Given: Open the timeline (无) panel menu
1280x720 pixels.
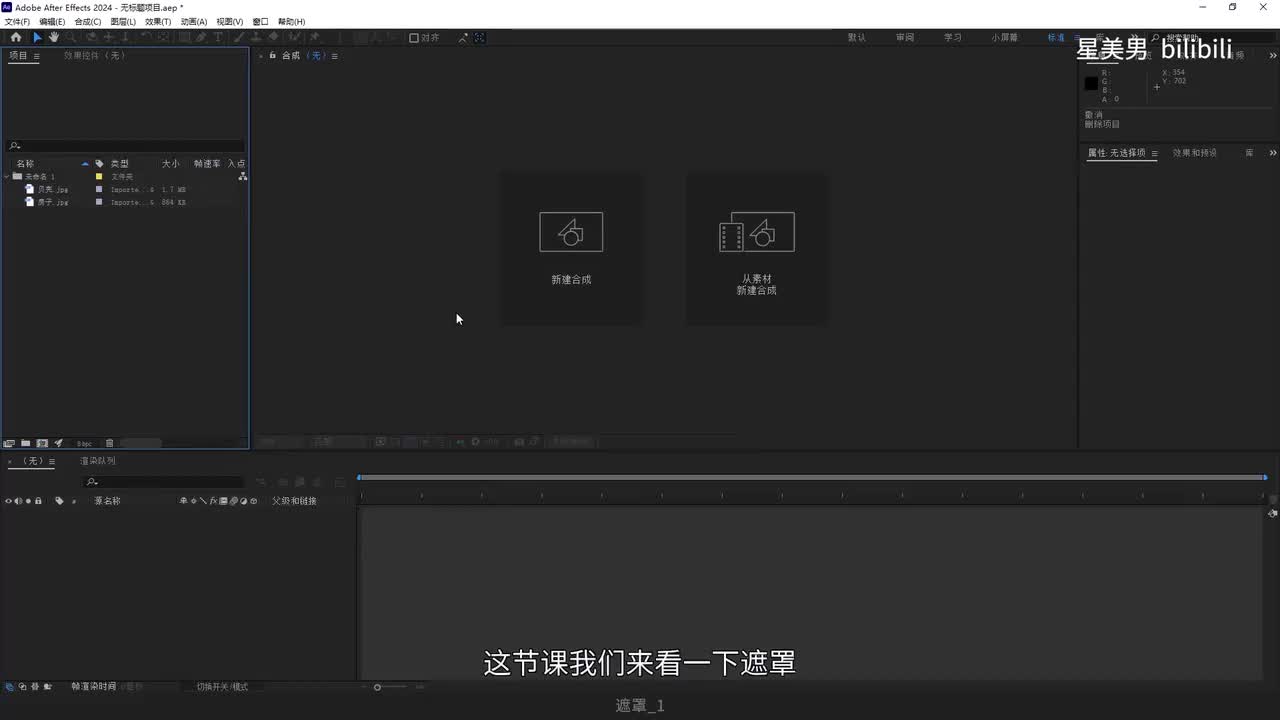Looking at the screenshot, I should pyautogui.click(x=52, y=461).
